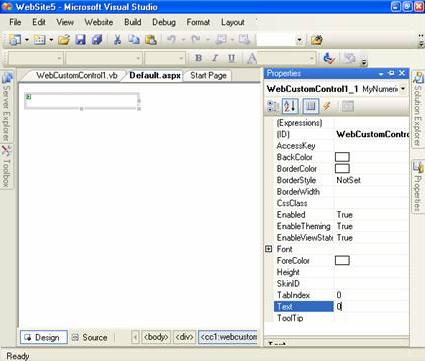Open the Solution Explorer side tab

(418, 109)
